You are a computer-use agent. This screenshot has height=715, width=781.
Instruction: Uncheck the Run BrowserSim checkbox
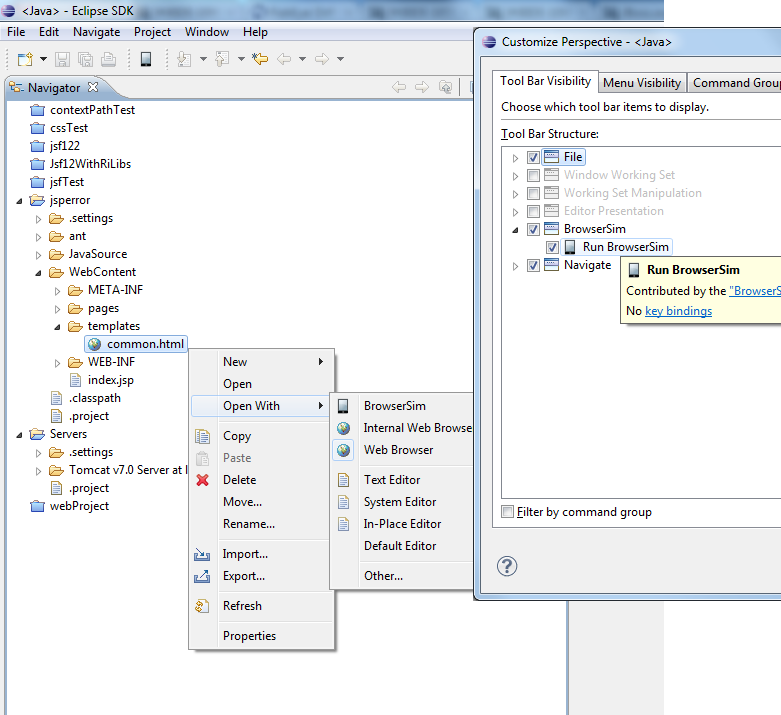coord(552,247)
